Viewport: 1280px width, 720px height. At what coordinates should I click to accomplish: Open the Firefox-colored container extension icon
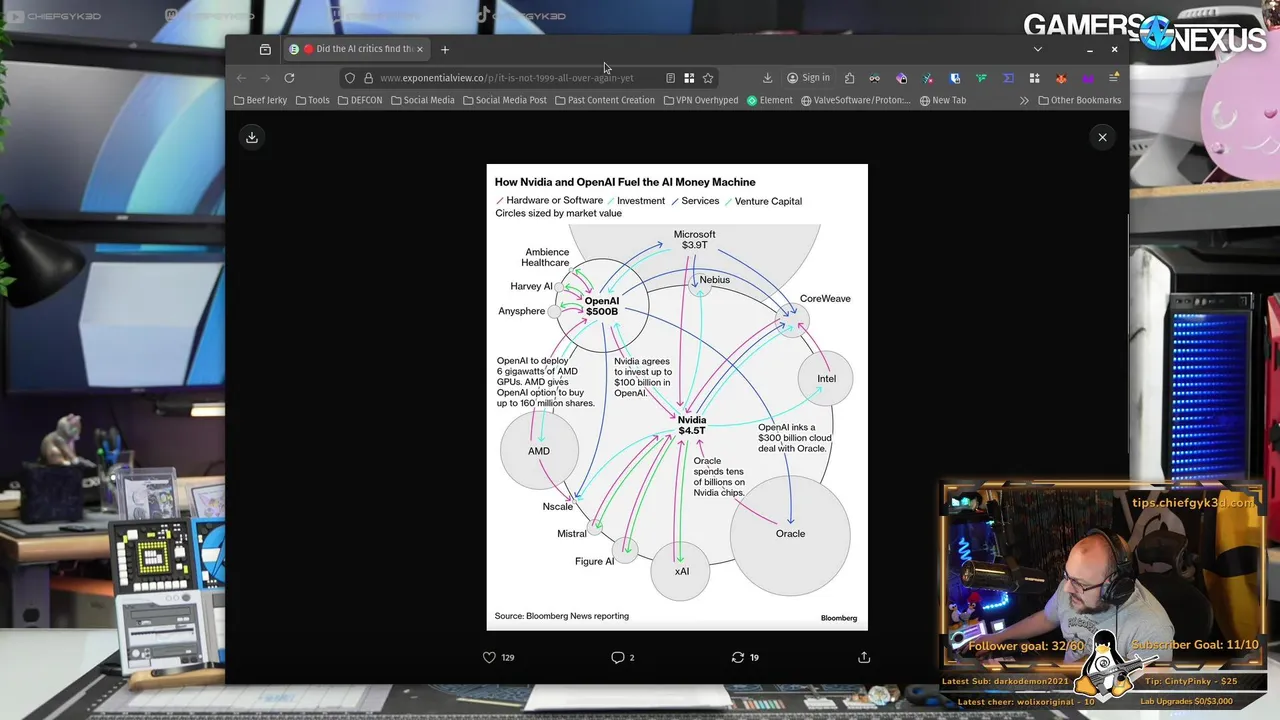pos(901,78)
